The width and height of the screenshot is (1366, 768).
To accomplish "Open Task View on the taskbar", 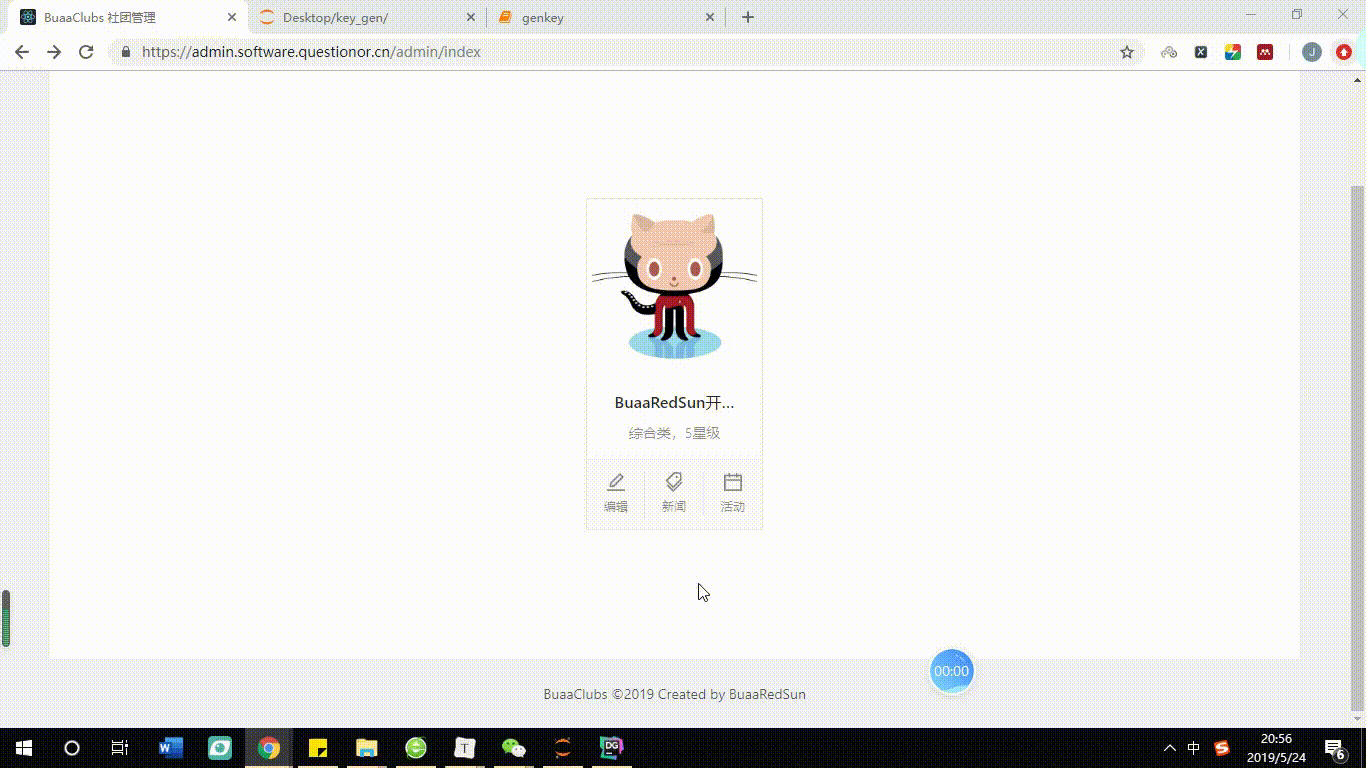I will point(120,748).
